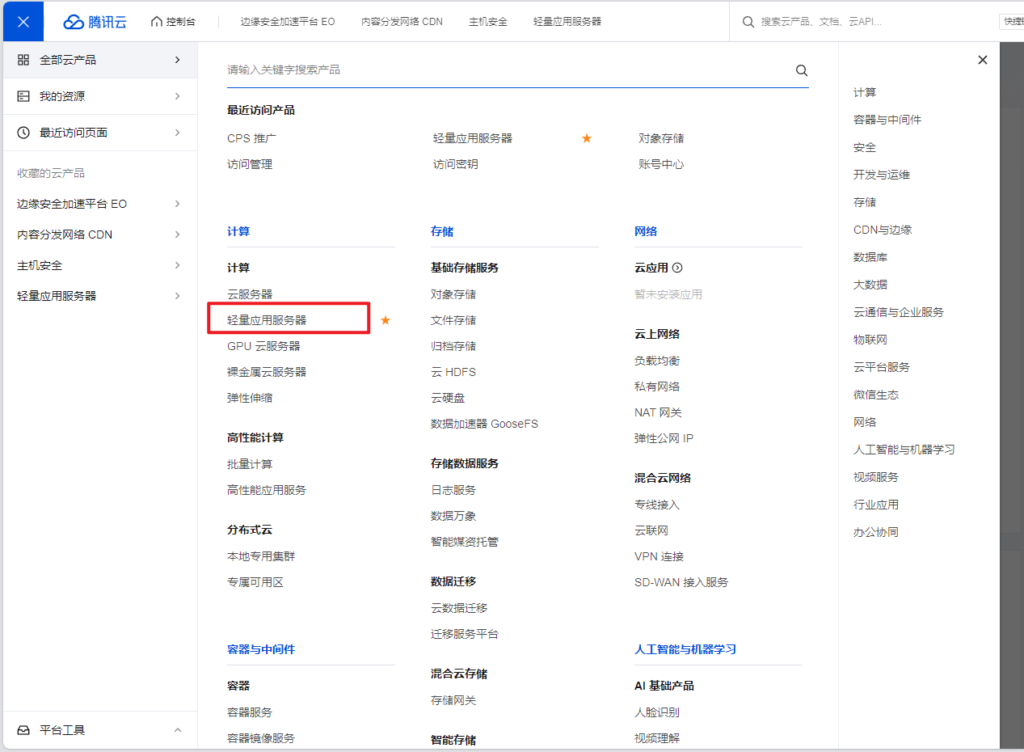The height and width of the screenshot is (752, 1024).
Task: Collapse the 平台工具 section chevron
Action: (177, 730)
